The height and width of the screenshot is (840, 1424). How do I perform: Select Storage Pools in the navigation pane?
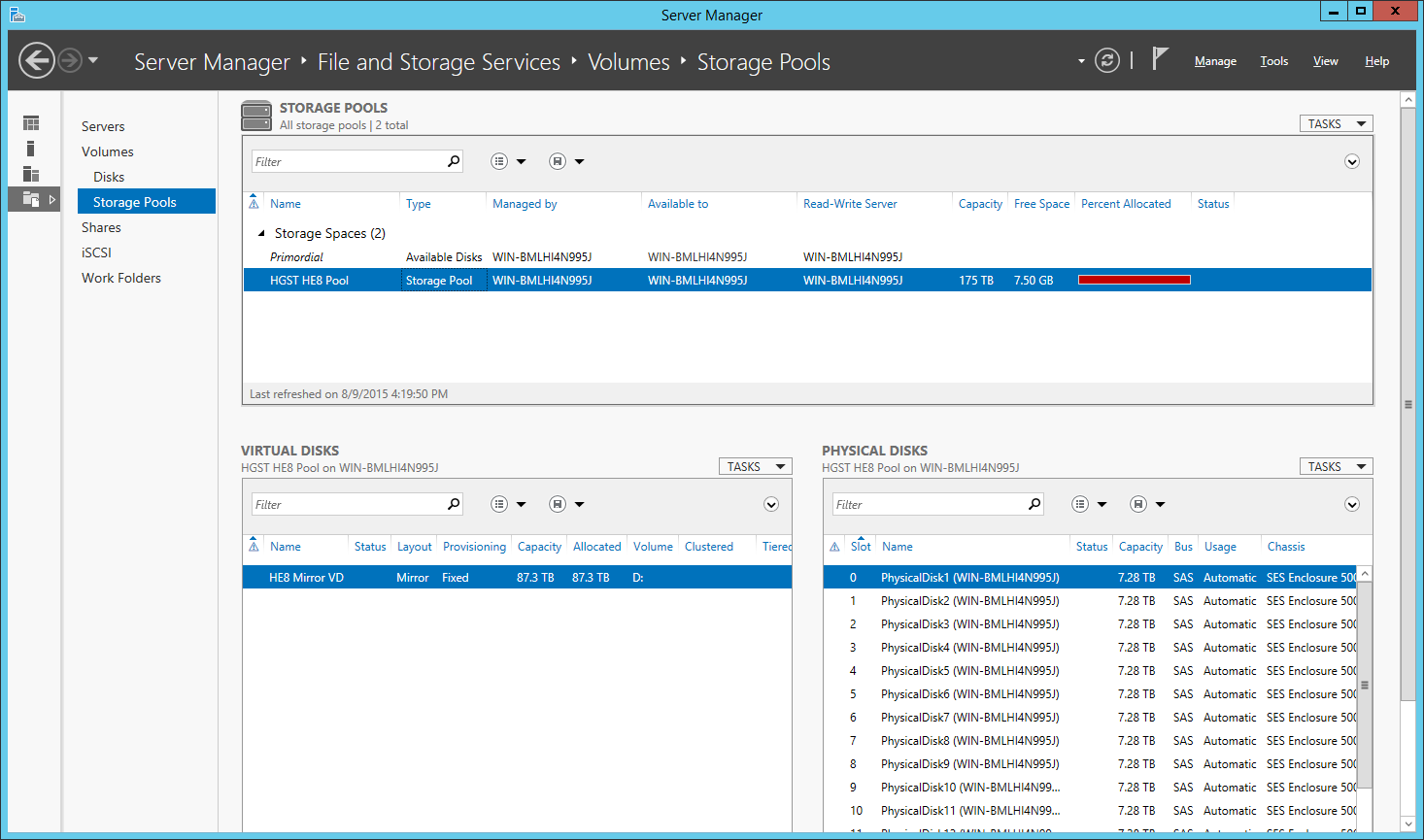point(147,201)
